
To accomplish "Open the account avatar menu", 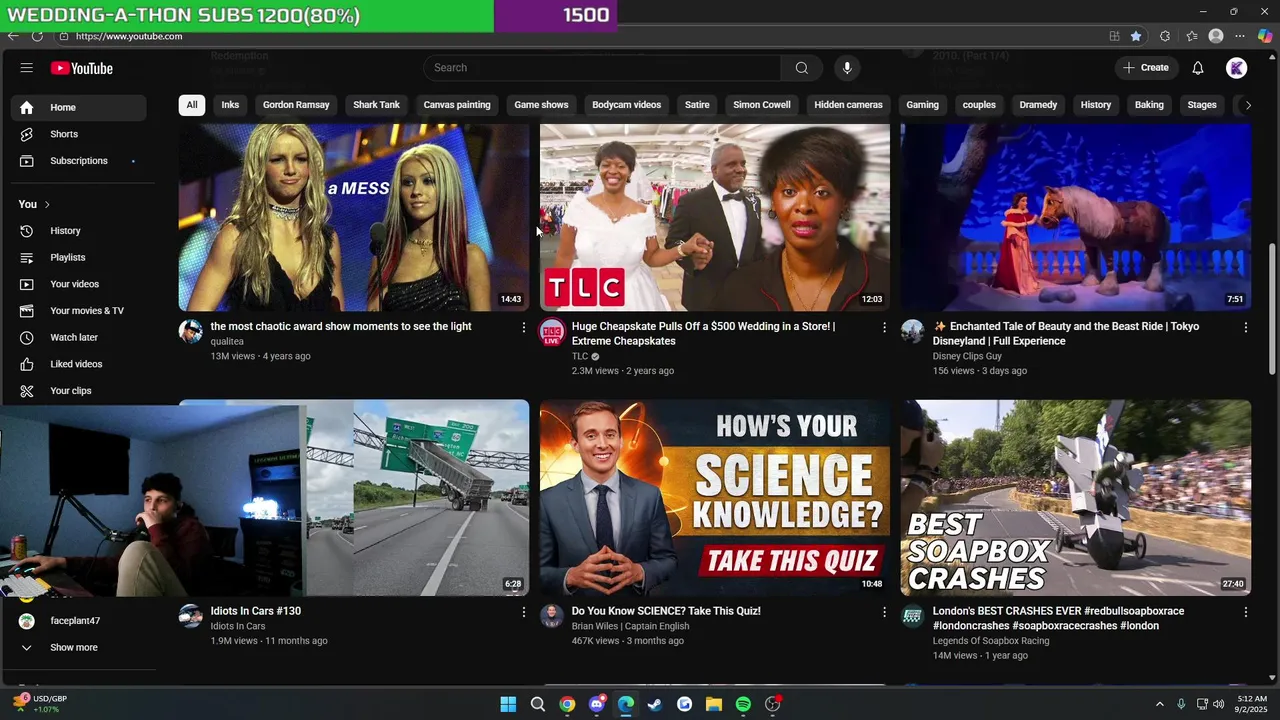I will pyautogui.click(x=1237, y=68).
